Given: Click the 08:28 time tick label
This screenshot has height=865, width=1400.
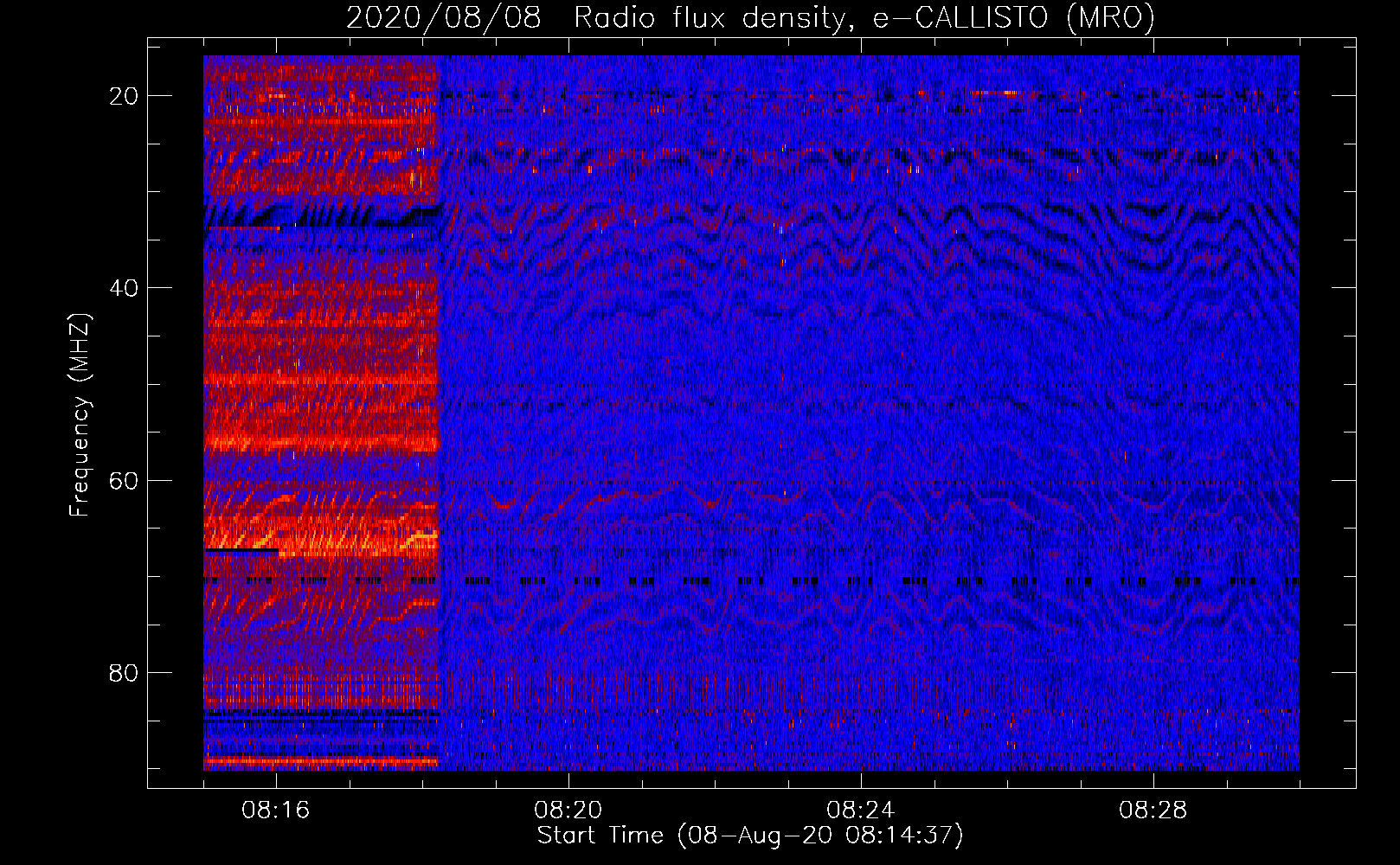Looking at the screenshot, I should click(x=1153, y=811).
